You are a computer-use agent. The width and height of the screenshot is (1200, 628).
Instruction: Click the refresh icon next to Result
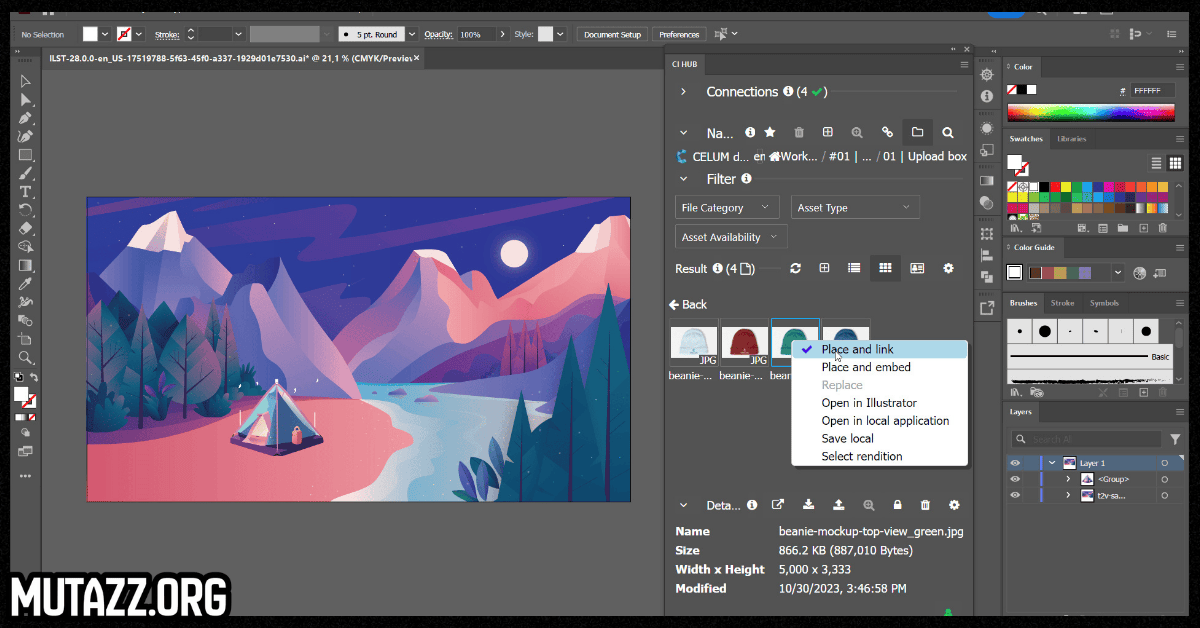pos(795,268)
